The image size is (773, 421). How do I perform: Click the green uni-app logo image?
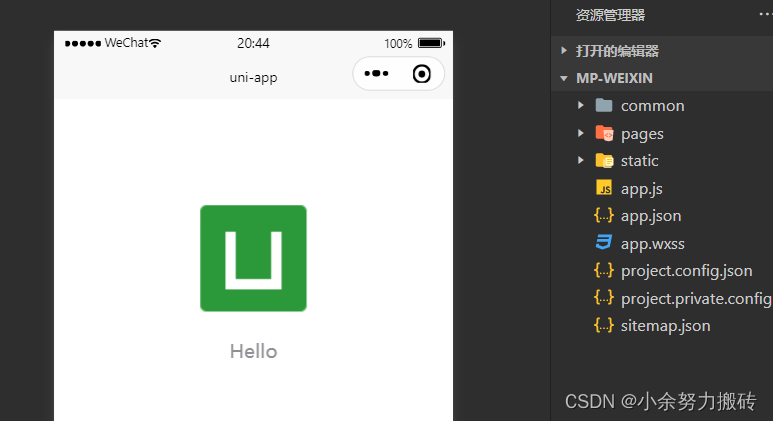coord(253,258)
